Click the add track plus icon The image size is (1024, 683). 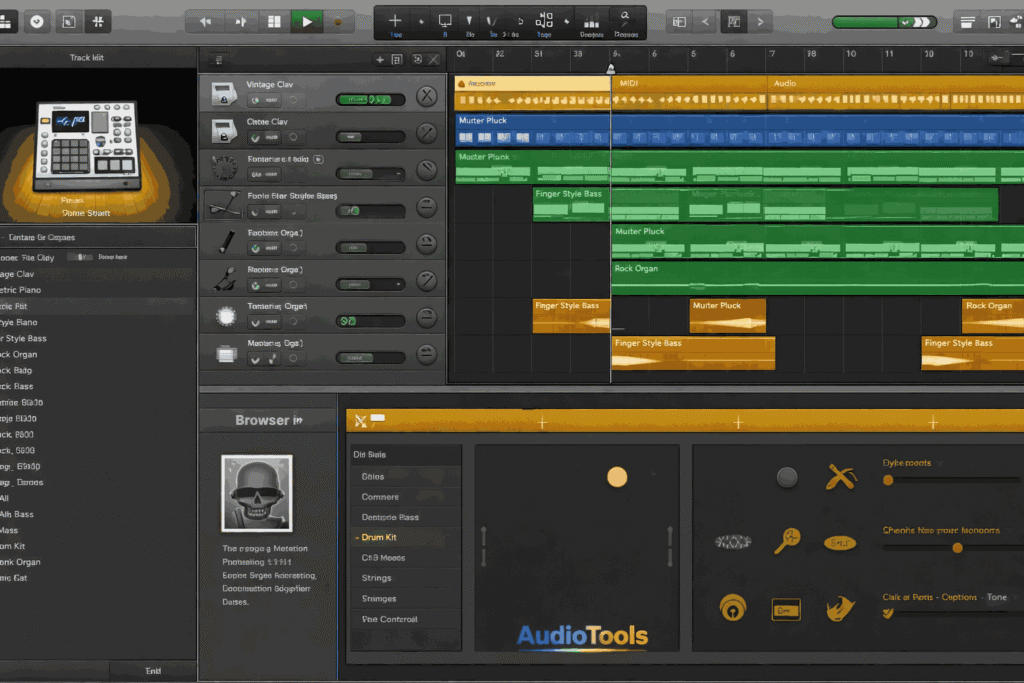tap(394, 19)
